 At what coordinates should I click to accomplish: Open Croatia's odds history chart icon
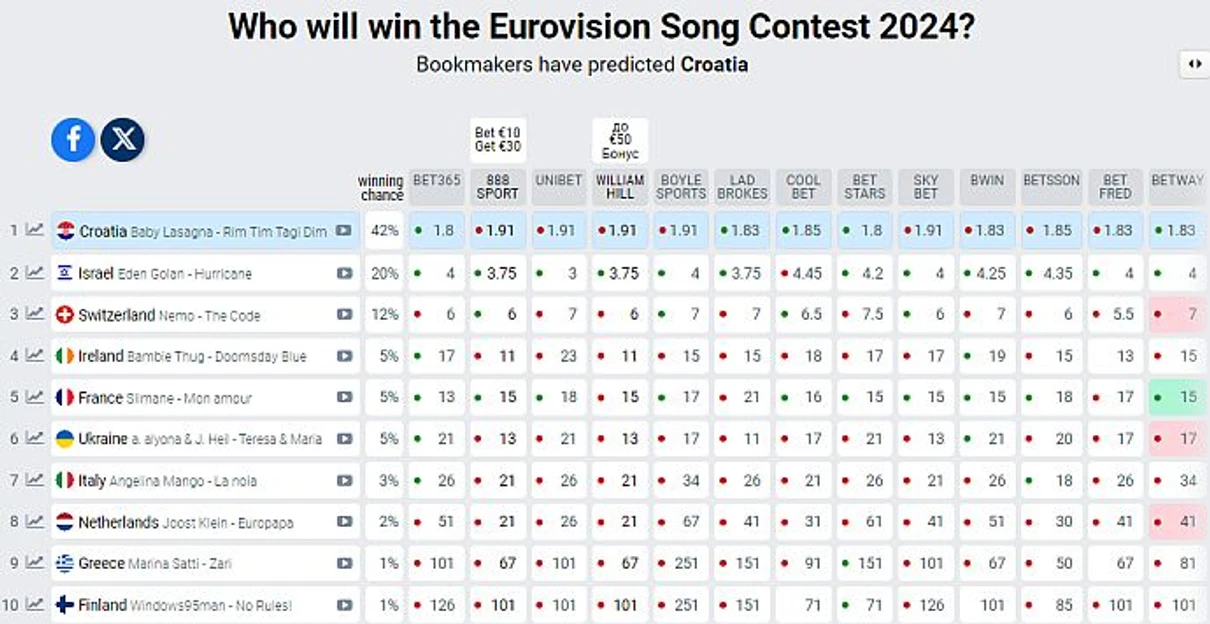35,230
